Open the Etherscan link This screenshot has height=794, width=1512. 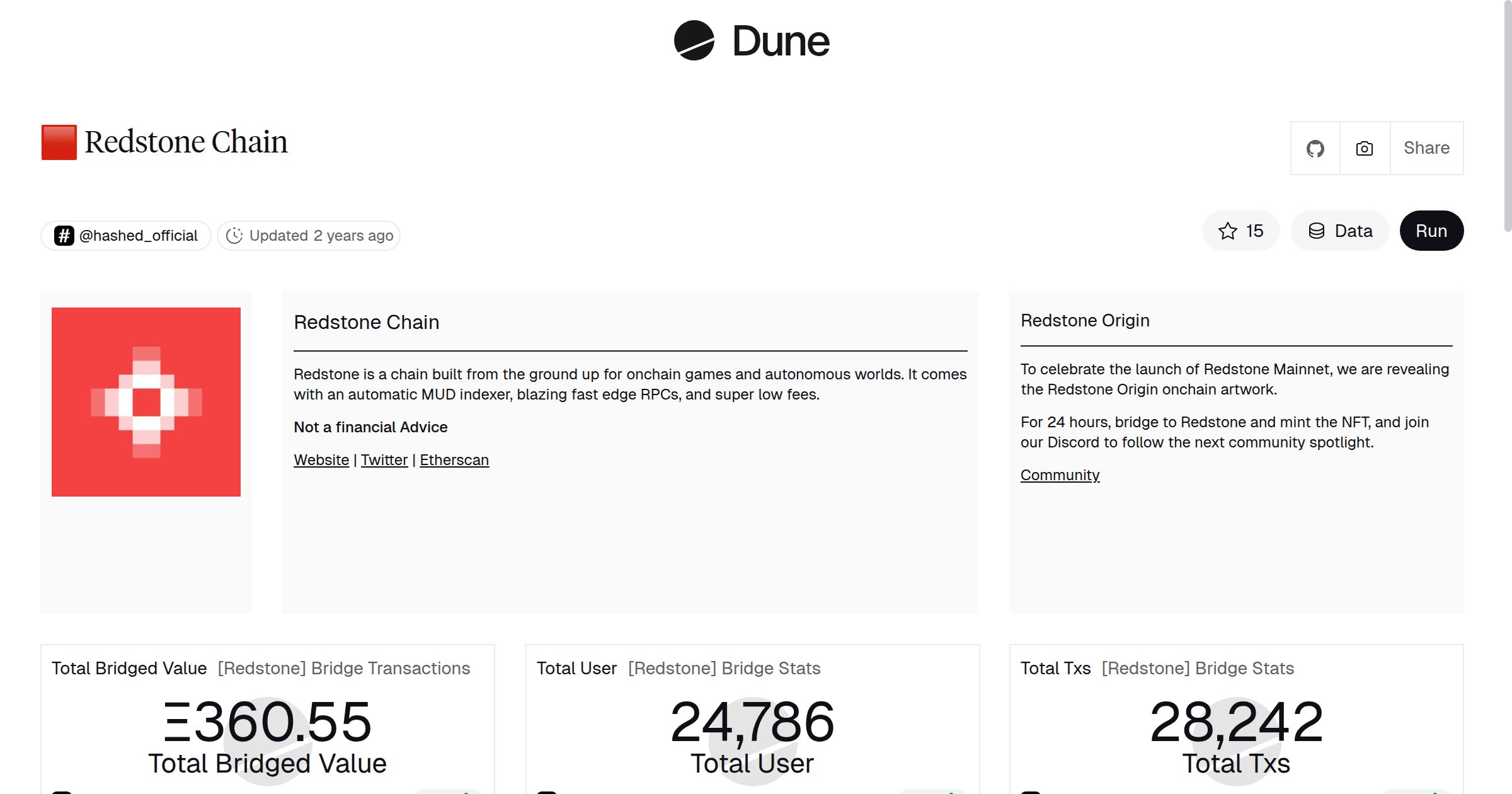pyautogui.click(x=454, y=460)
